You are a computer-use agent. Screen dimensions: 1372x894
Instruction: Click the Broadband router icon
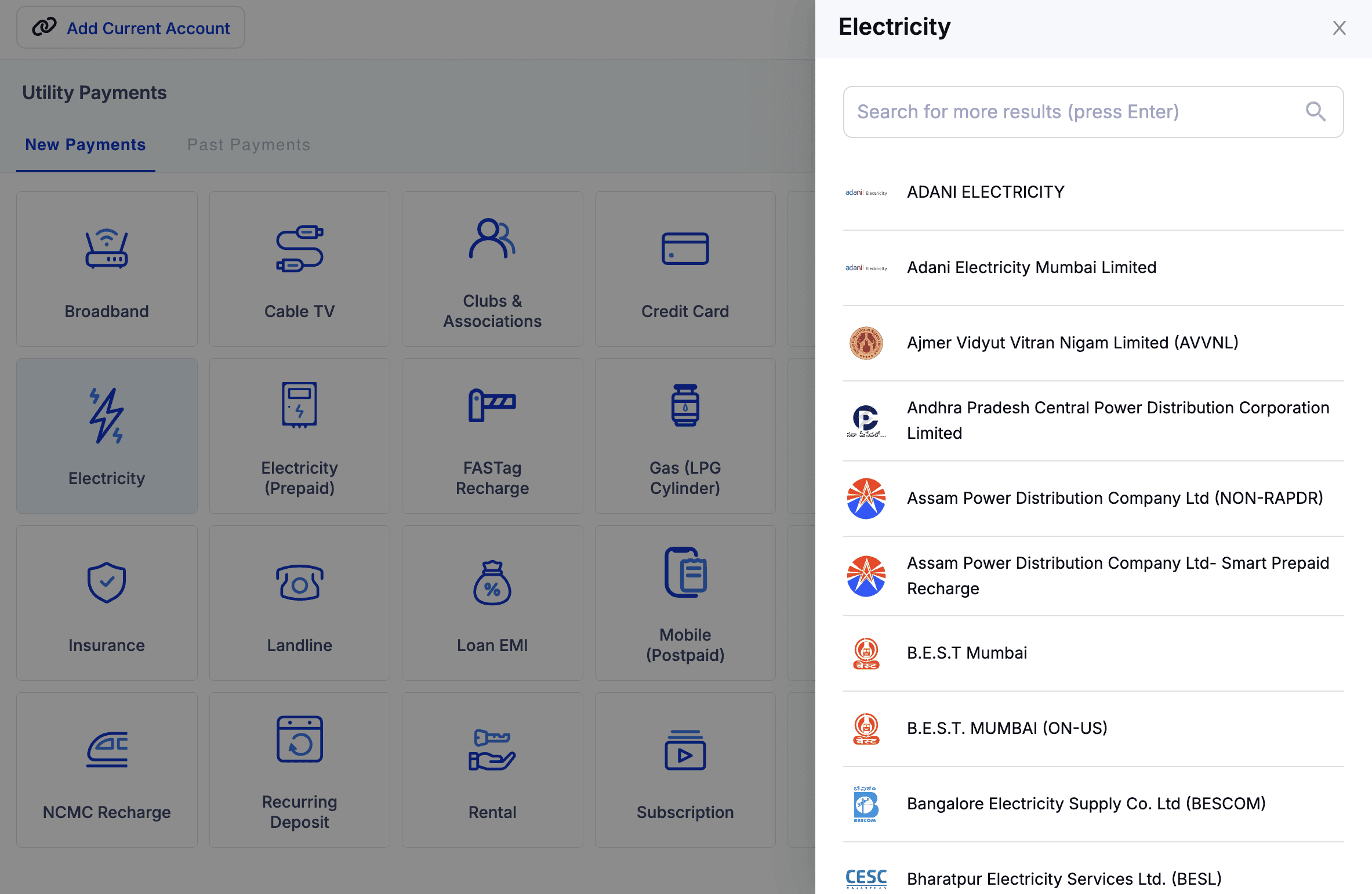point(107,249)
